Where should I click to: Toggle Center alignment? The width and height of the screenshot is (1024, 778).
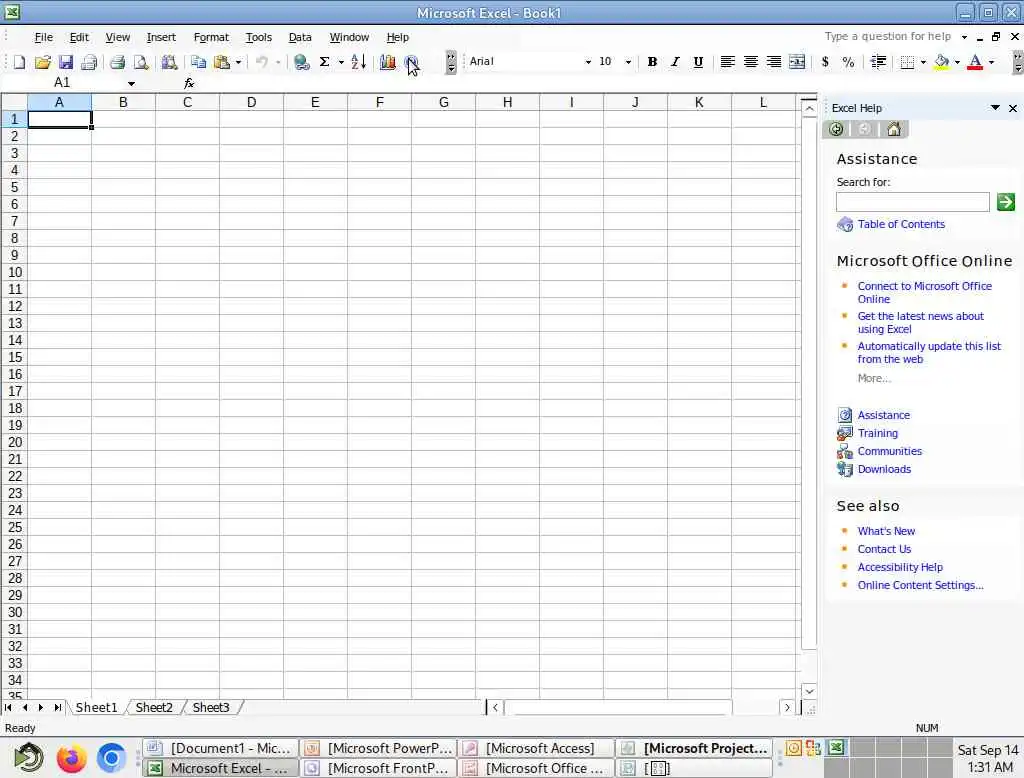pos(750,62)
